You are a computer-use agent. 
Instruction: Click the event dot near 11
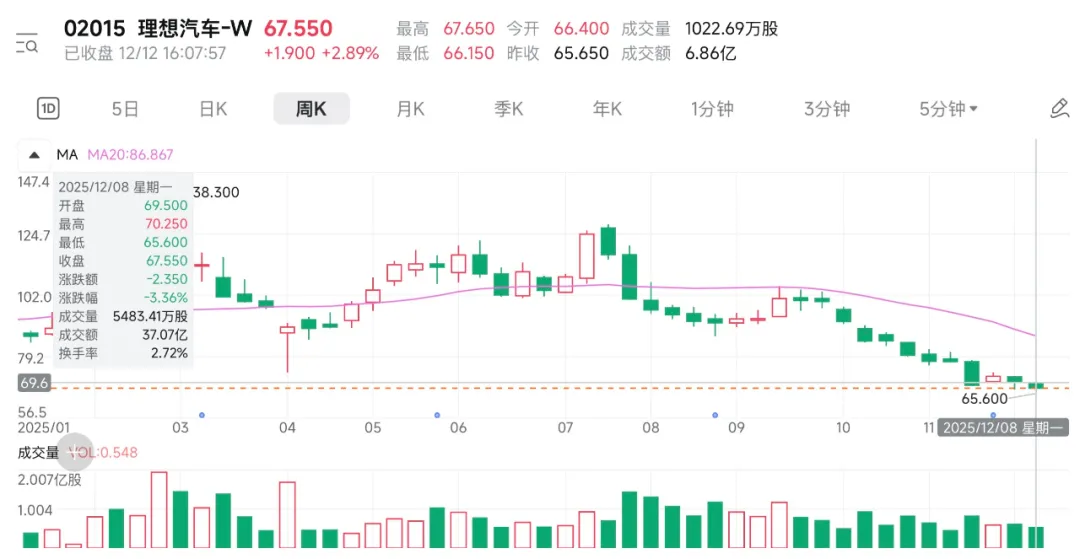[993, 415]
